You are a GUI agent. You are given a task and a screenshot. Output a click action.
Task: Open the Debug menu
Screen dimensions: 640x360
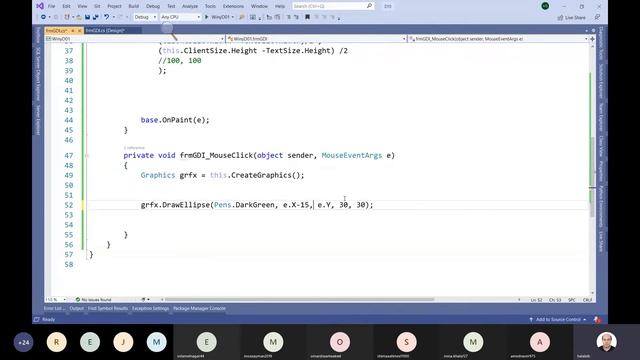153,7
